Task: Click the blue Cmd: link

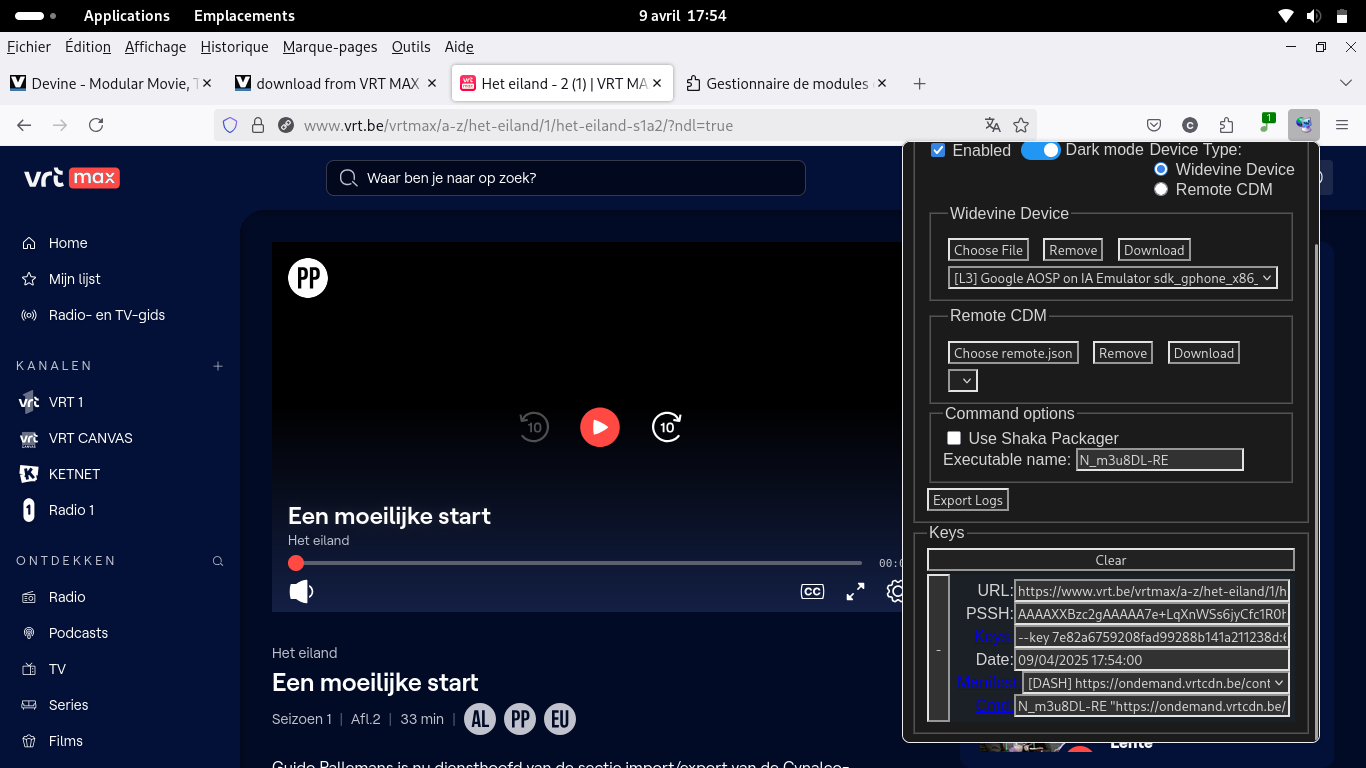Action: point(994,706)
